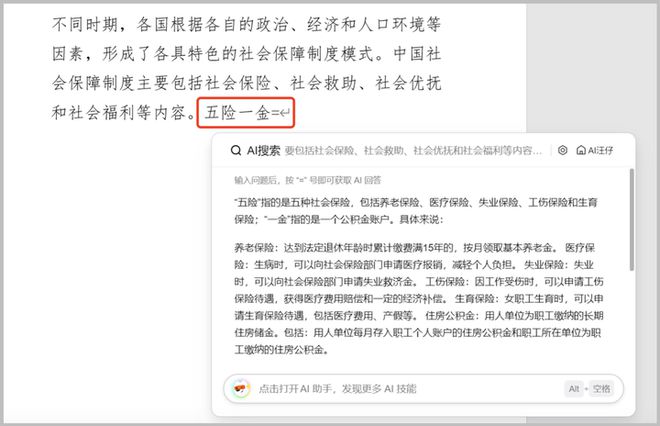Click the answer paragraph starting with 养老保险

tap(419, 298)
